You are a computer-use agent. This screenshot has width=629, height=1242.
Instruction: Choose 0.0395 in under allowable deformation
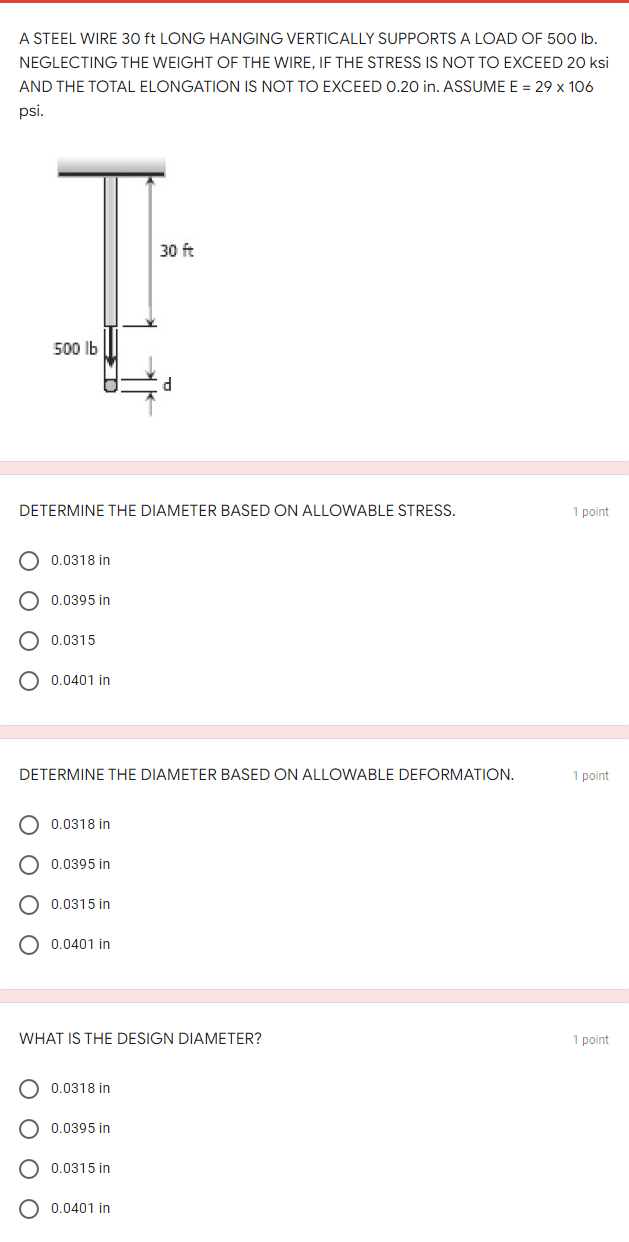point(29,864)
